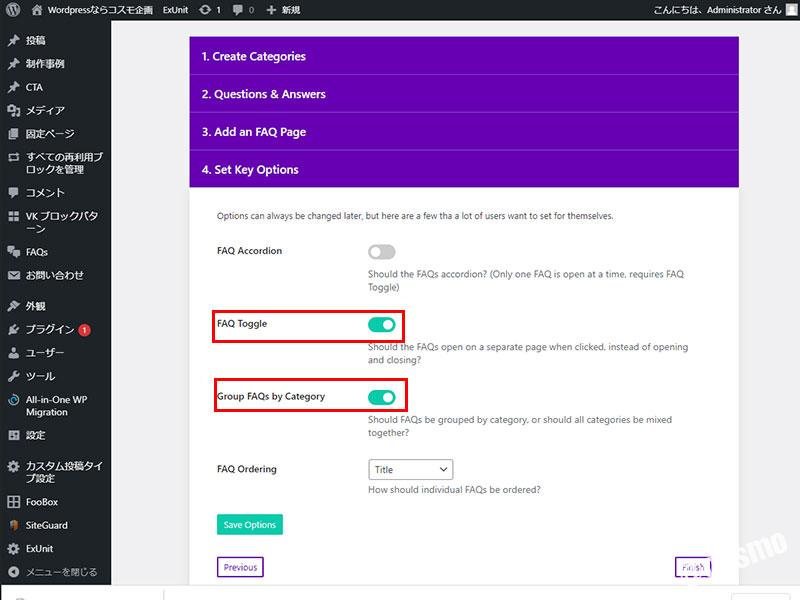800x600 pixels.
Task: Open the All-in-One WP Migration menu
Action: 55,405
